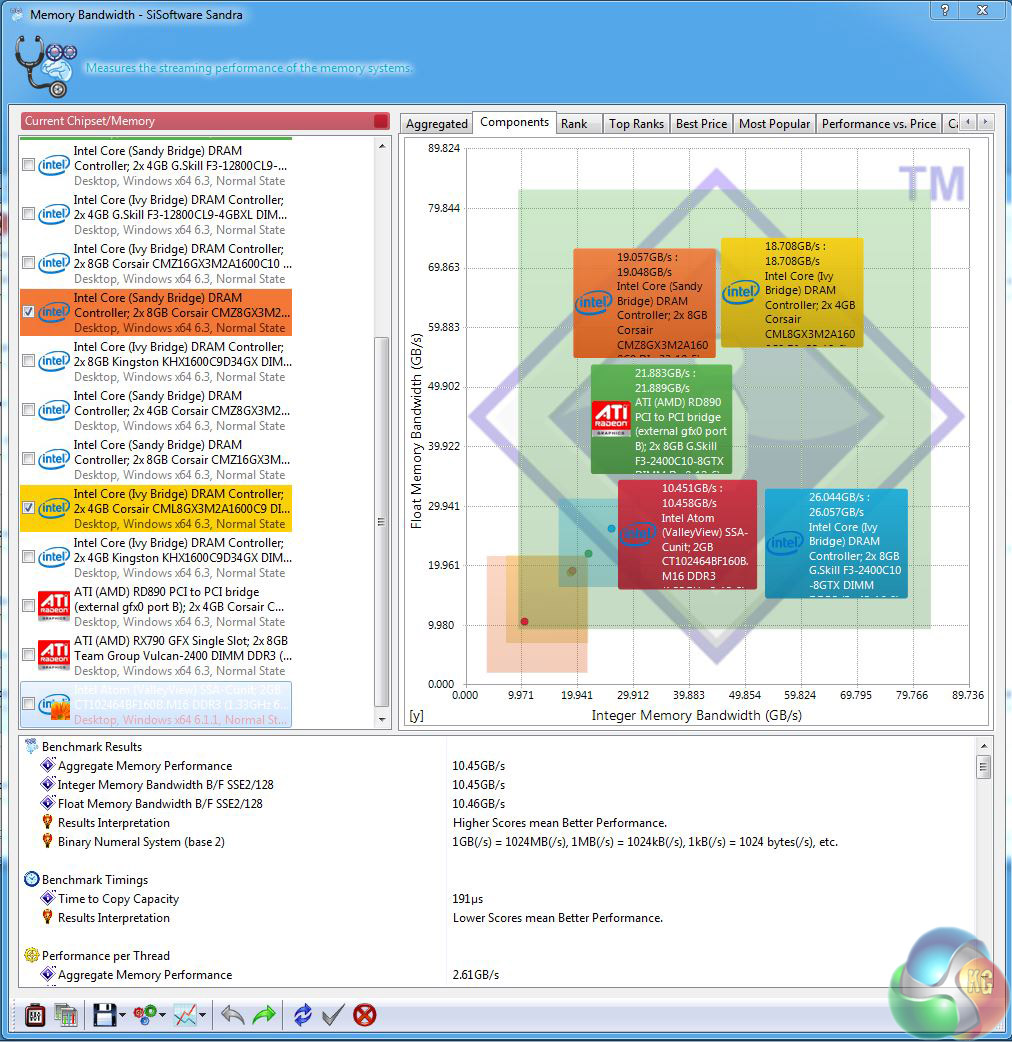Click the [y] axis button below chart

point(417,716)
